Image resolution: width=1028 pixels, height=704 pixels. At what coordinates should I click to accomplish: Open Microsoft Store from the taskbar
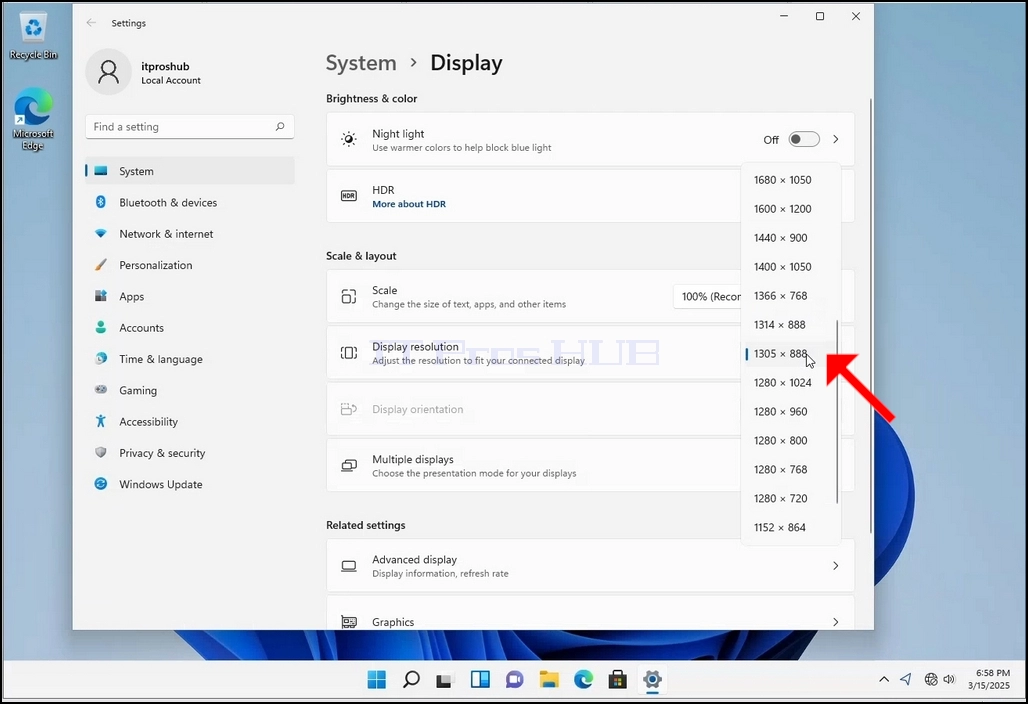click(618, 680)
